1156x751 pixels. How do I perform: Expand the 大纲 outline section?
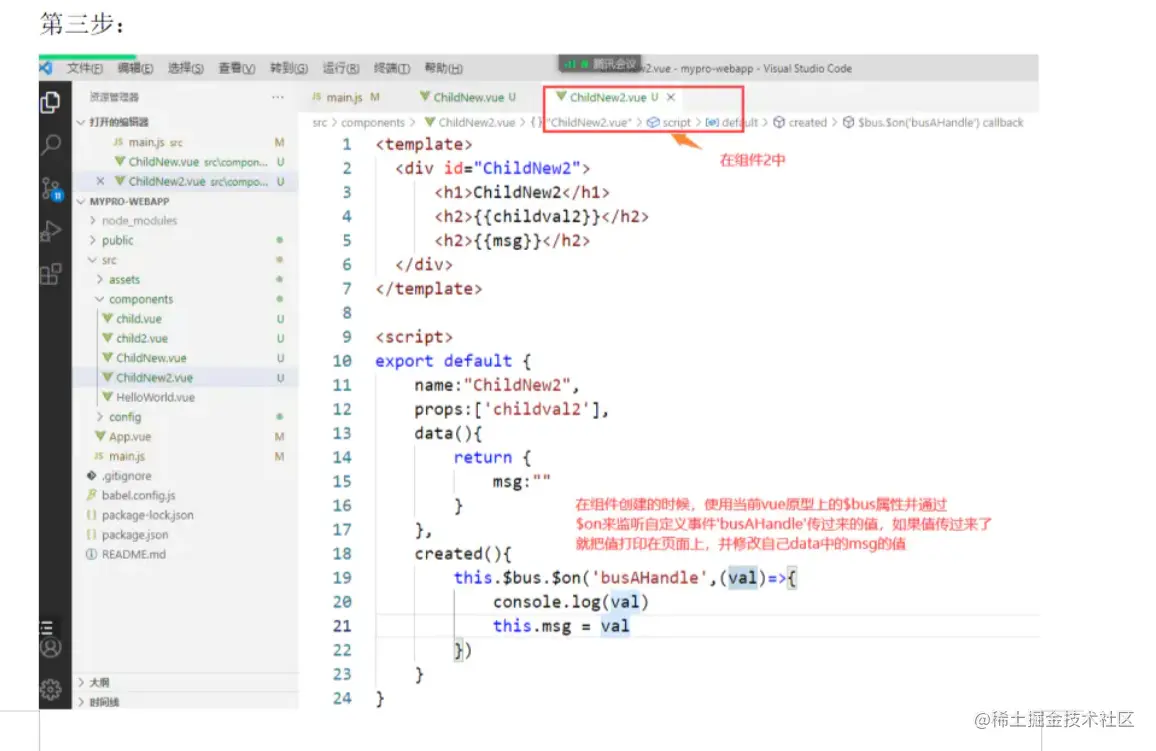[99, 682]
